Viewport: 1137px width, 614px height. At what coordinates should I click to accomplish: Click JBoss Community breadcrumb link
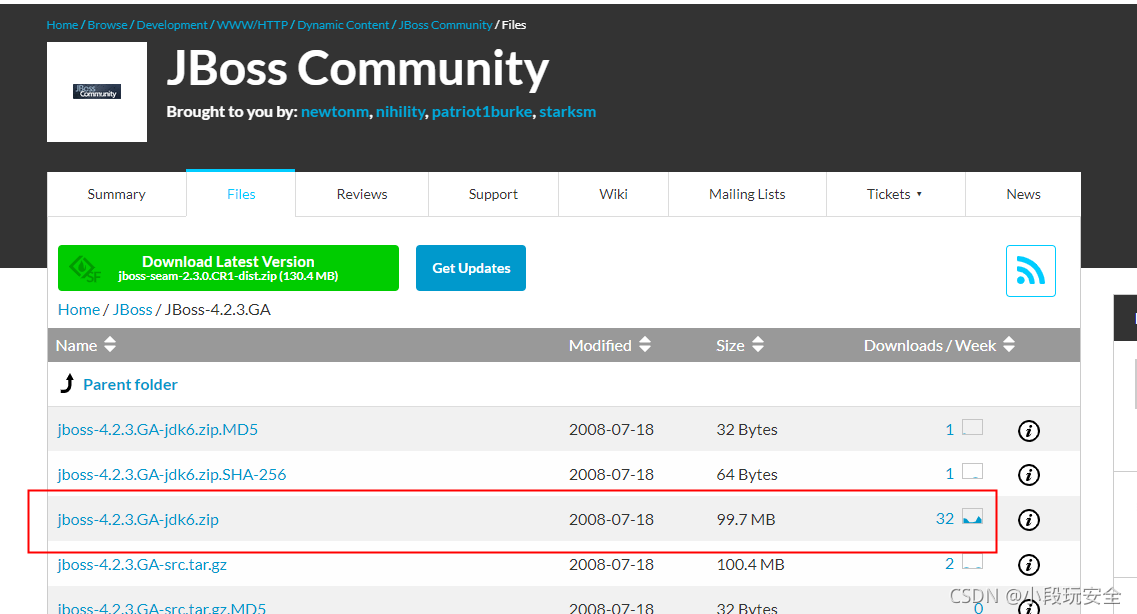click(x=445, y=25)
